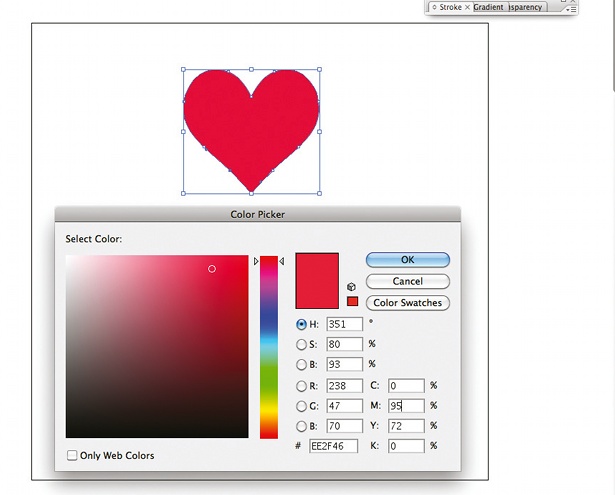Click the S field showing 80
The image size is (615, 495).
pos(344,344)
